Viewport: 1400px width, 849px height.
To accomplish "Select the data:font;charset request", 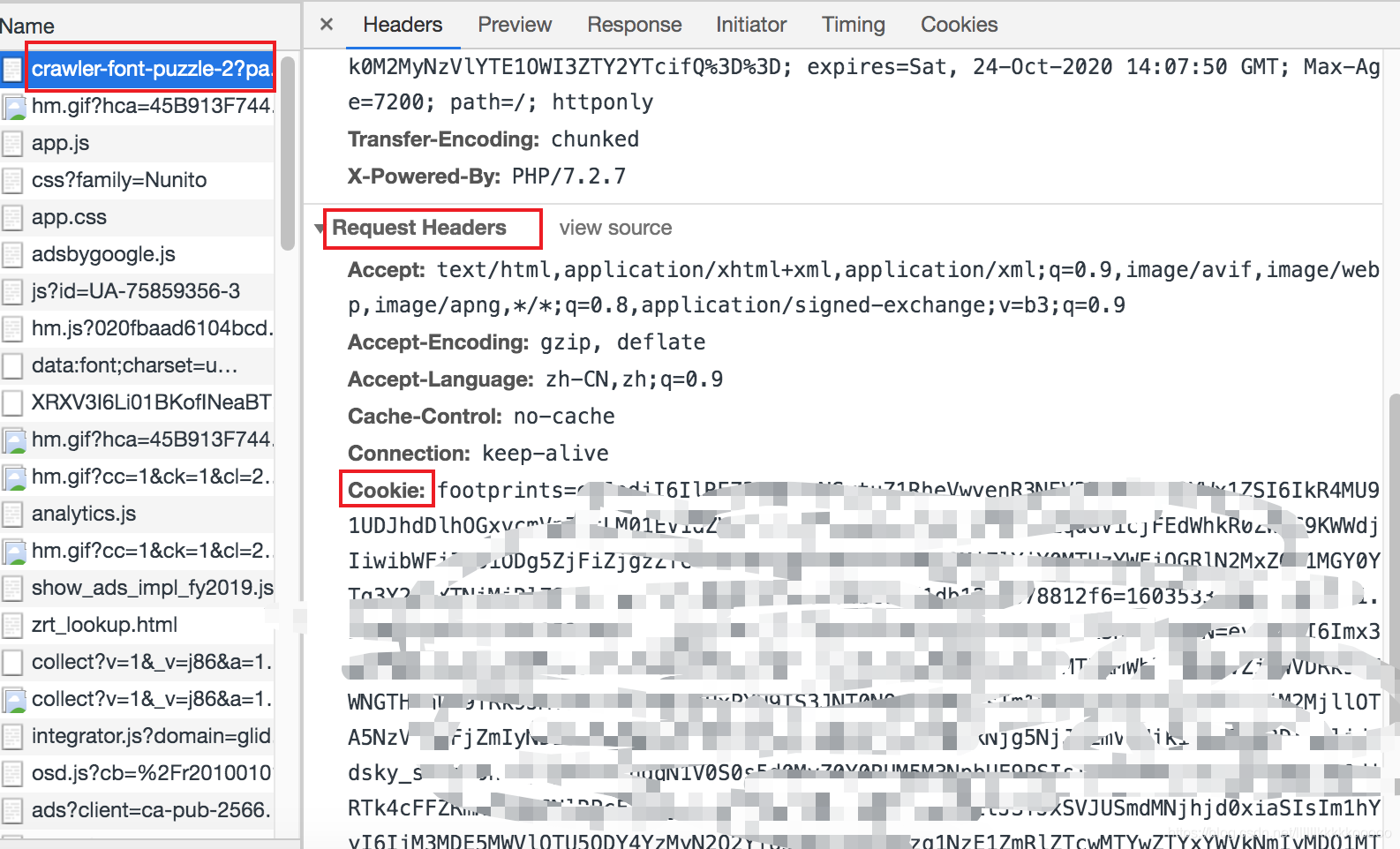I will pos(137,365).
